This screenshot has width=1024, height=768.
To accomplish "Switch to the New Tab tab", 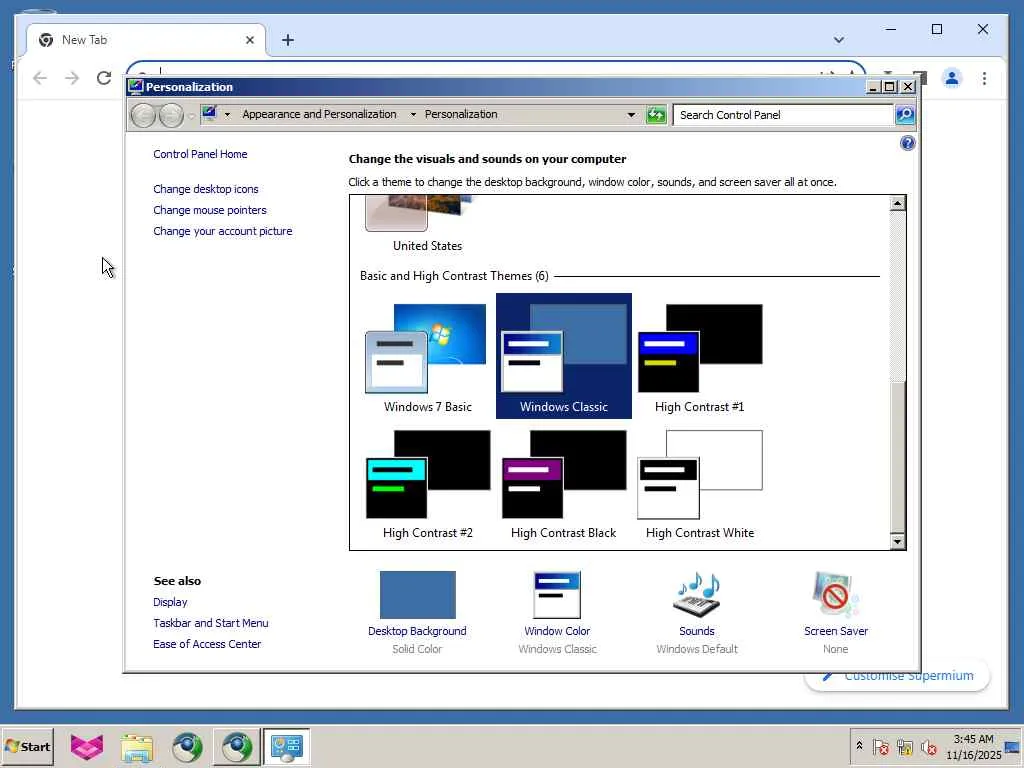I will 146,40.
